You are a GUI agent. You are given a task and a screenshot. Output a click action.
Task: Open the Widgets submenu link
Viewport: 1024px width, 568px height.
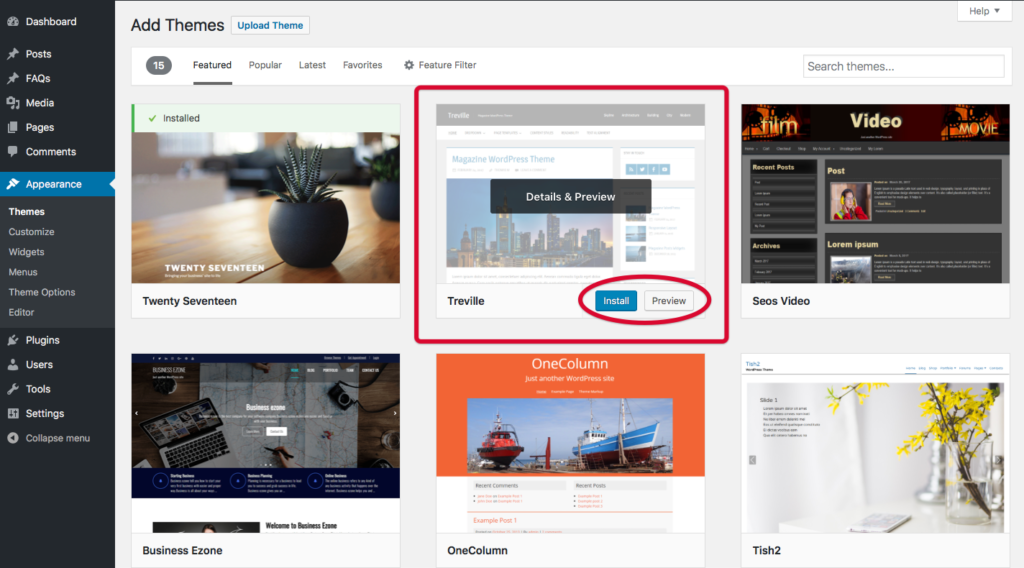26,252
